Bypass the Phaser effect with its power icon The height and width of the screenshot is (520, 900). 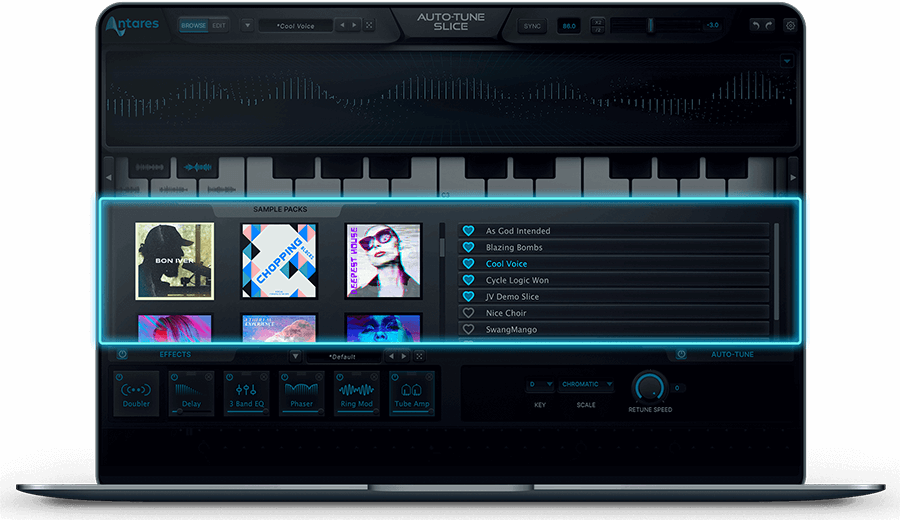point(285,377)
